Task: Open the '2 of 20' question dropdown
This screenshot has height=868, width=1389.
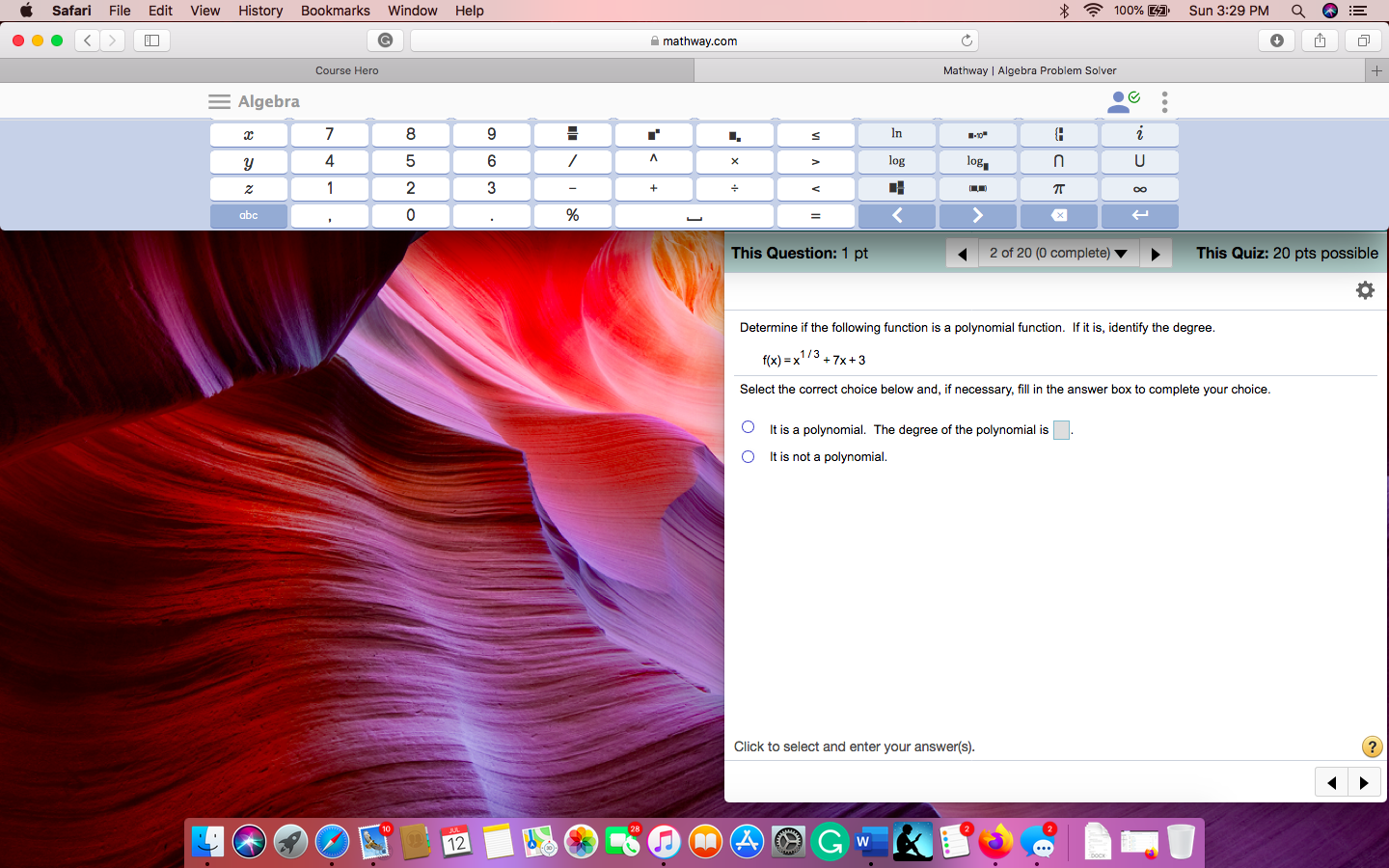Action: point(1058,253)
